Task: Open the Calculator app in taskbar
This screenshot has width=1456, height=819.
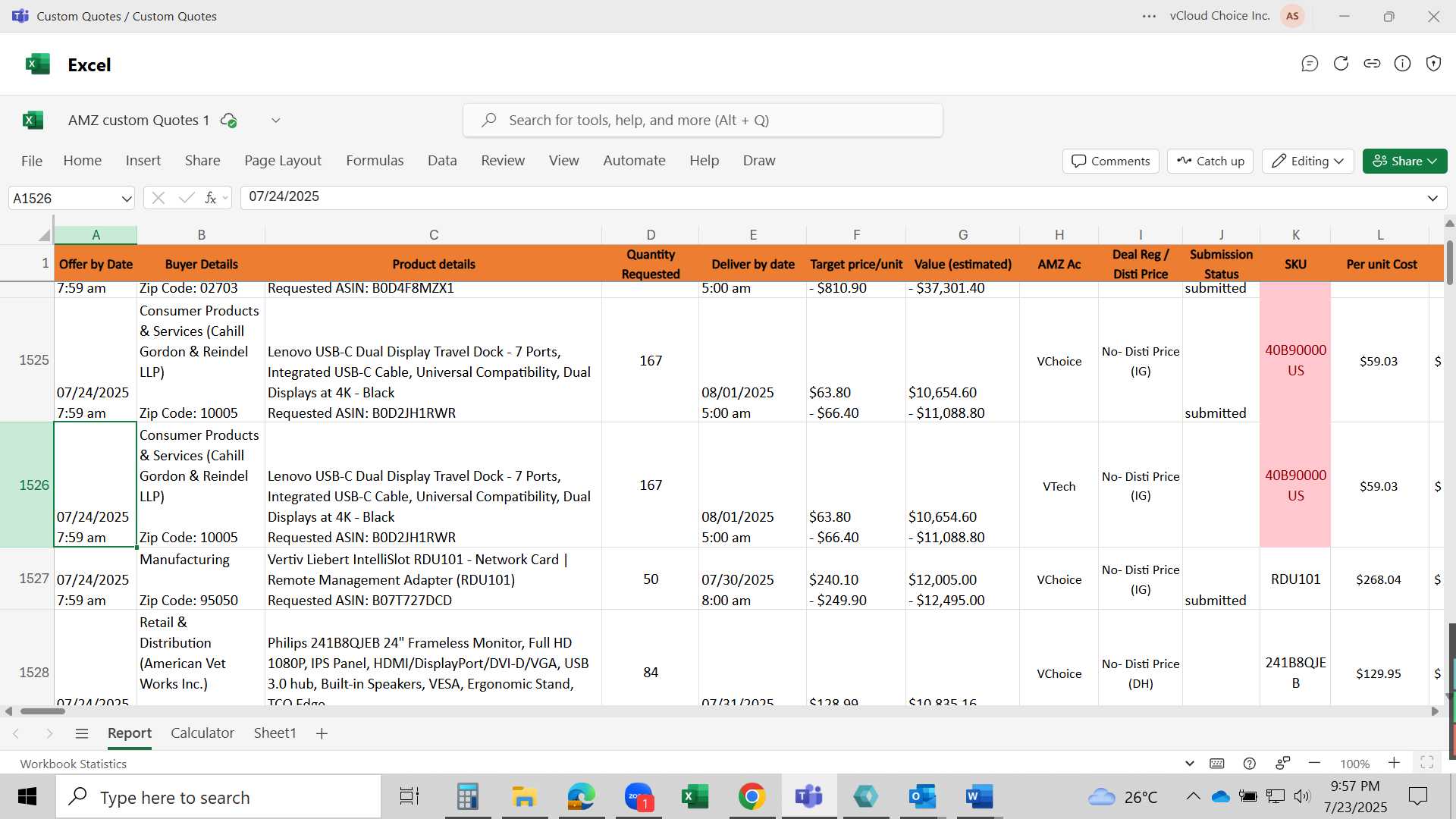Action: click(x=467, y=796)
